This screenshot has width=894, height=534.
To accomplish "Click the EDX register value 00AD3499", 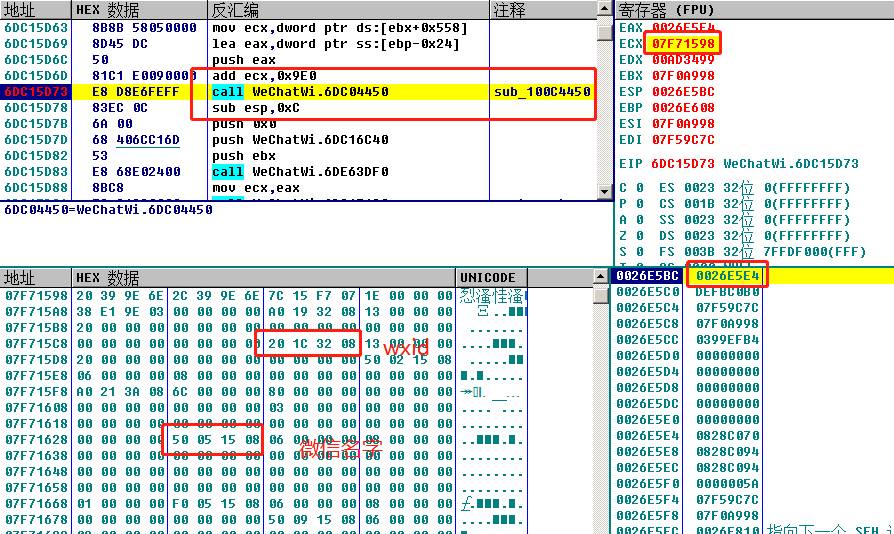I will [683, 59].
